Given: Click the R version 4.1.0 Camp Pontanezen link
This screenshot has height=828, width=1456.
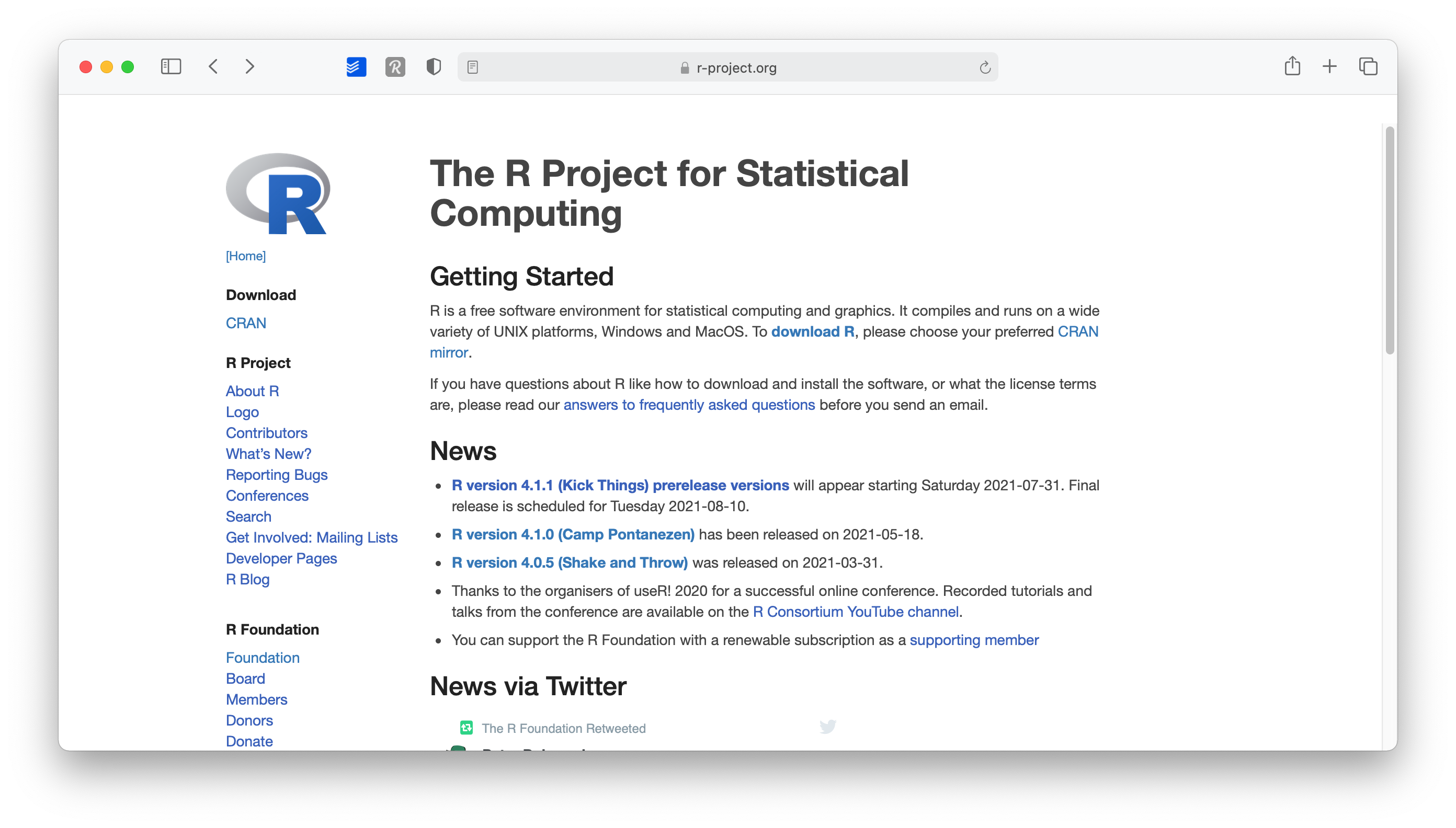Looking at the screenshot, I should coord(574,534).
